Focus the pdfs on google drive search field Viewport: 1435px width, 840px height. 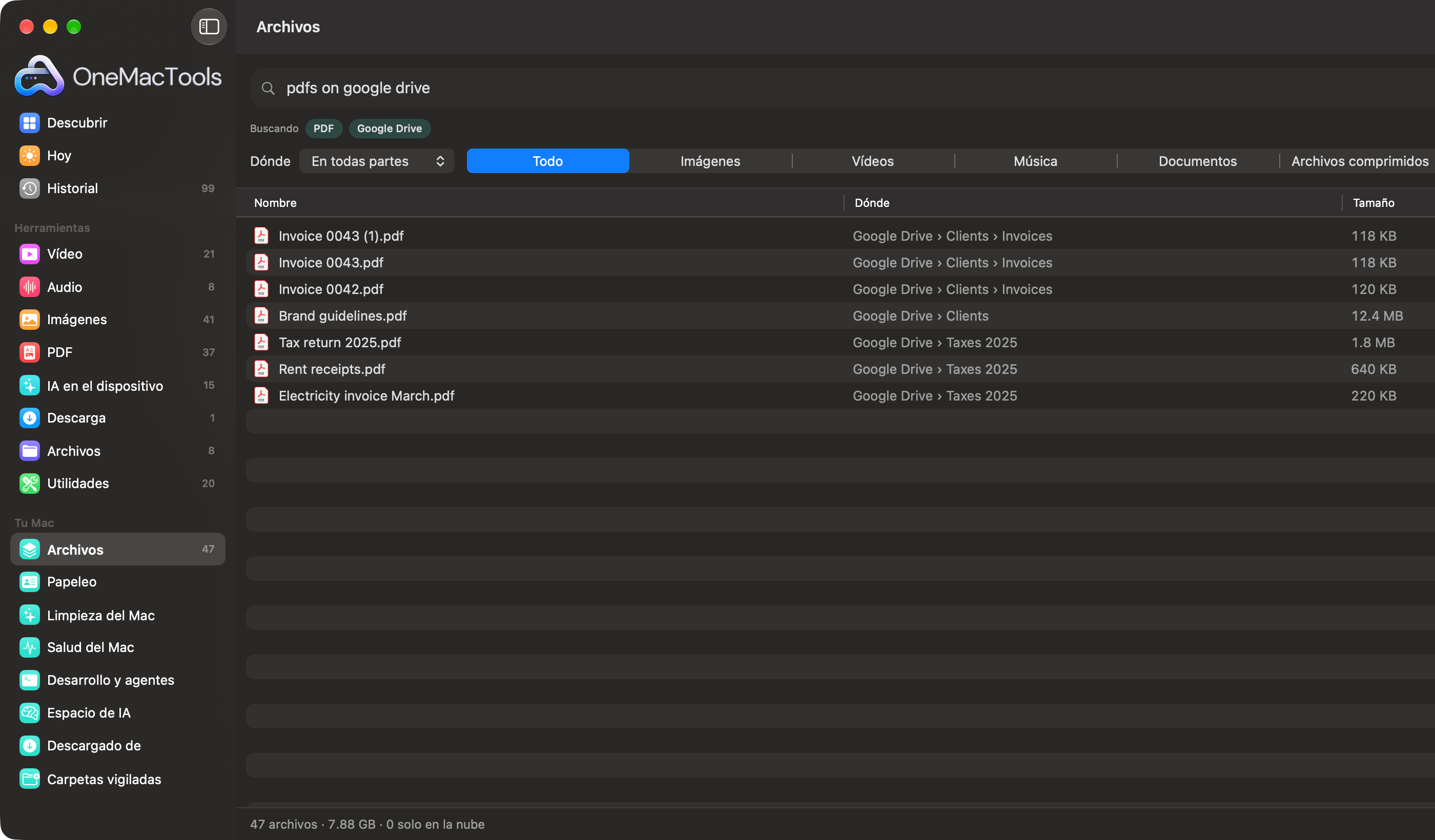843,88
